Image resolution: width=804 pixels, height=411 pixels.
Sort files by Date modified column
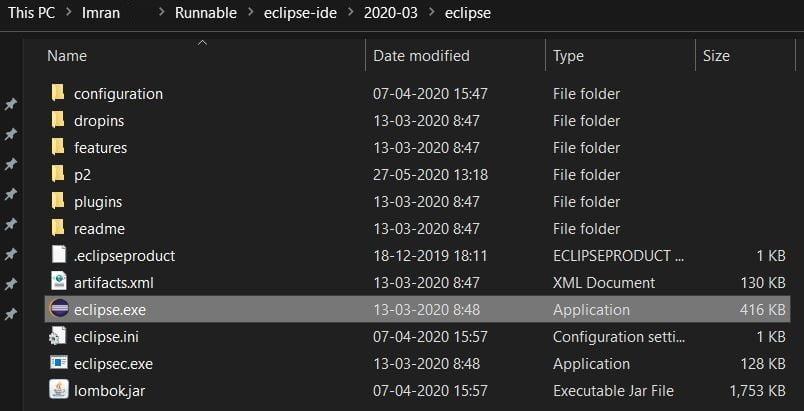coord(421,56)
